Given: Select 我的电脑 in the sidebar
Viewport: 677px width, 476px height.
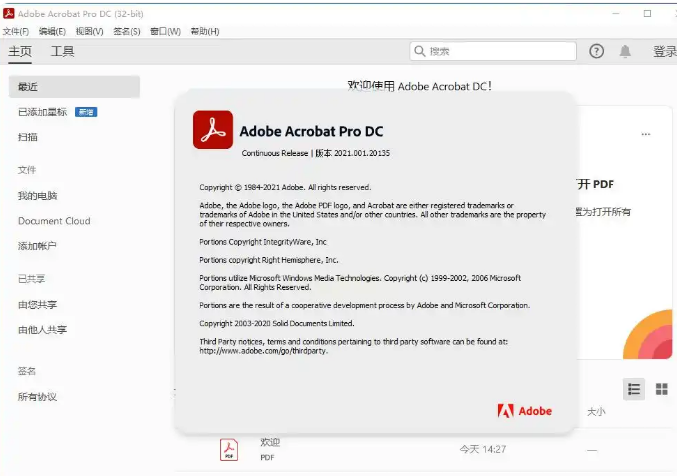Looking at the screenshot, I should 38,196.
